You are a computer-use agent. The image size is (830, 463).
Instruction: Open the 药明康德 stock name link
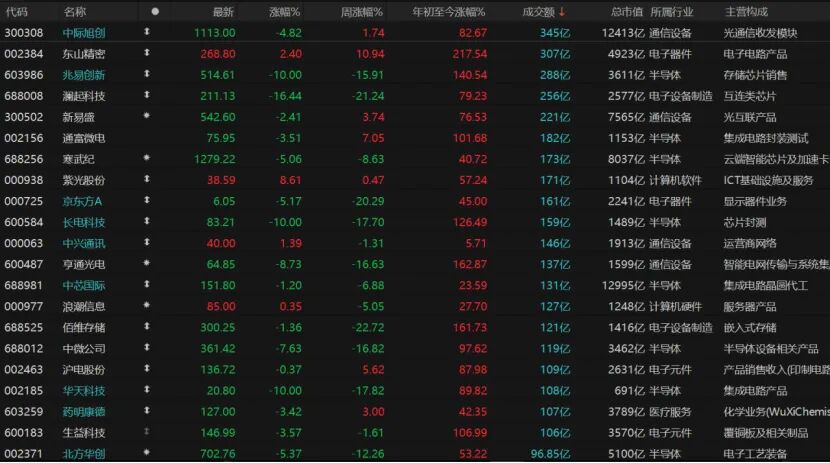[84, 412]
